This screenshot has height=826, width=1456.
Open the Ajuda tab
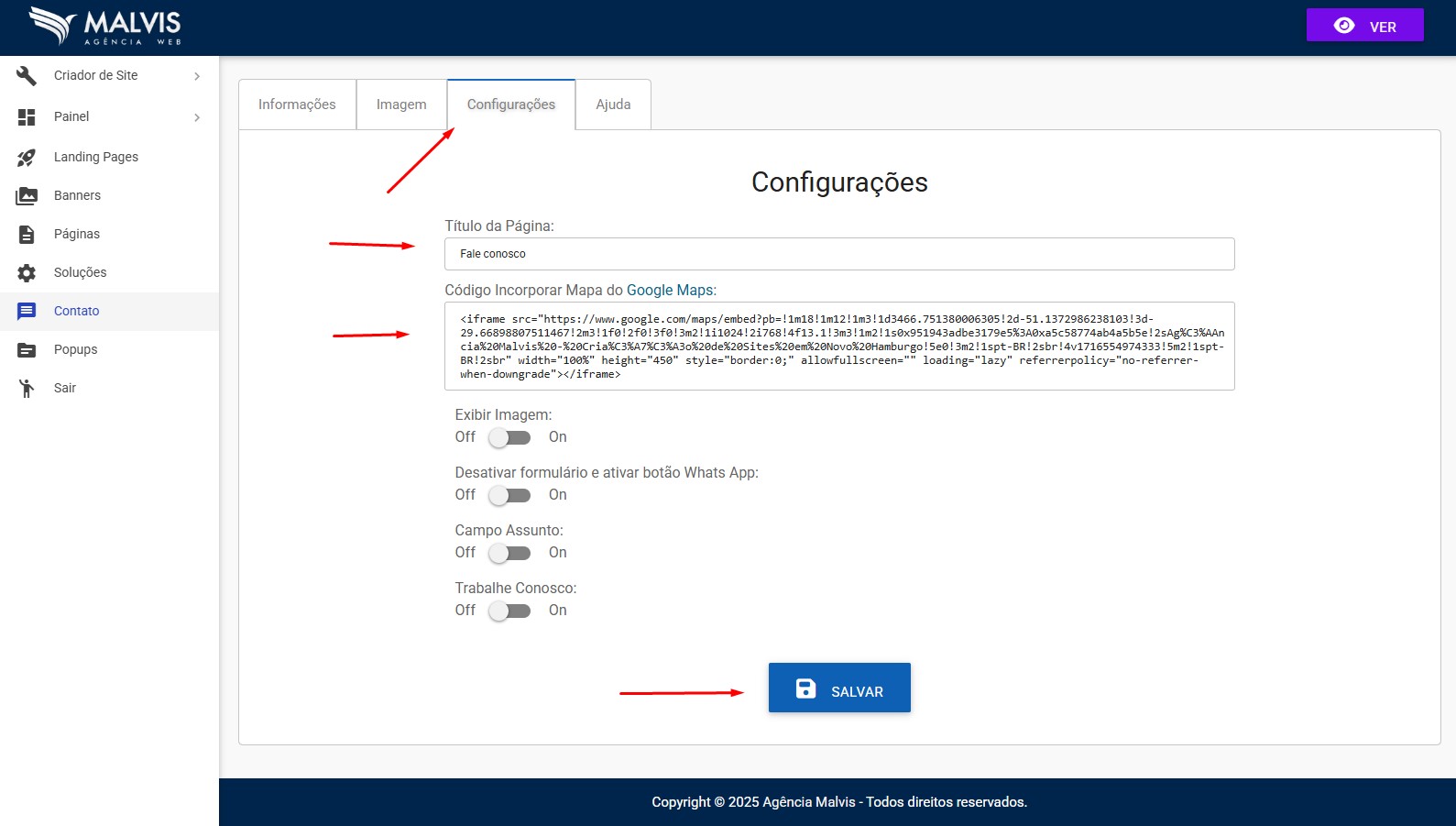click(613, 105)
